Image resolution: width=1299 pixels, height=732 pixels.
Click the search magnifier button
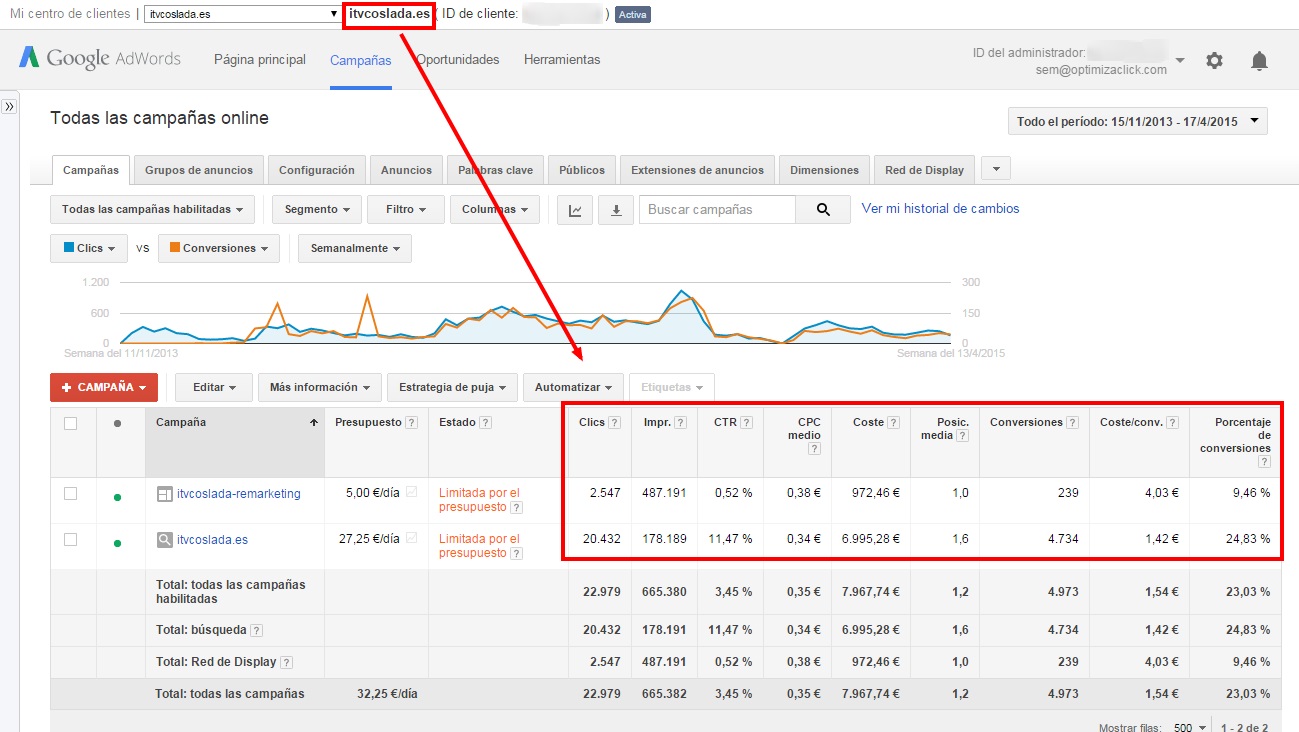pyautogui.click(x=823, y=210)
